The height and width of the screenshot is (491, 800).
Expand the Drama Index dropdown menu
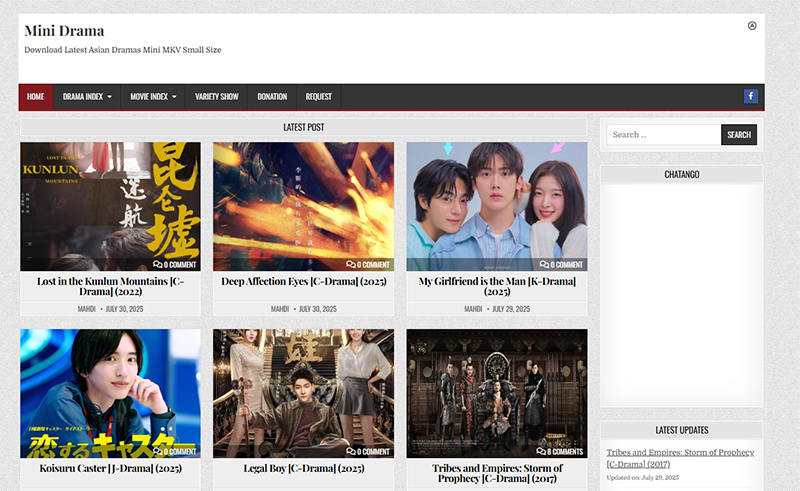[87, 96]
